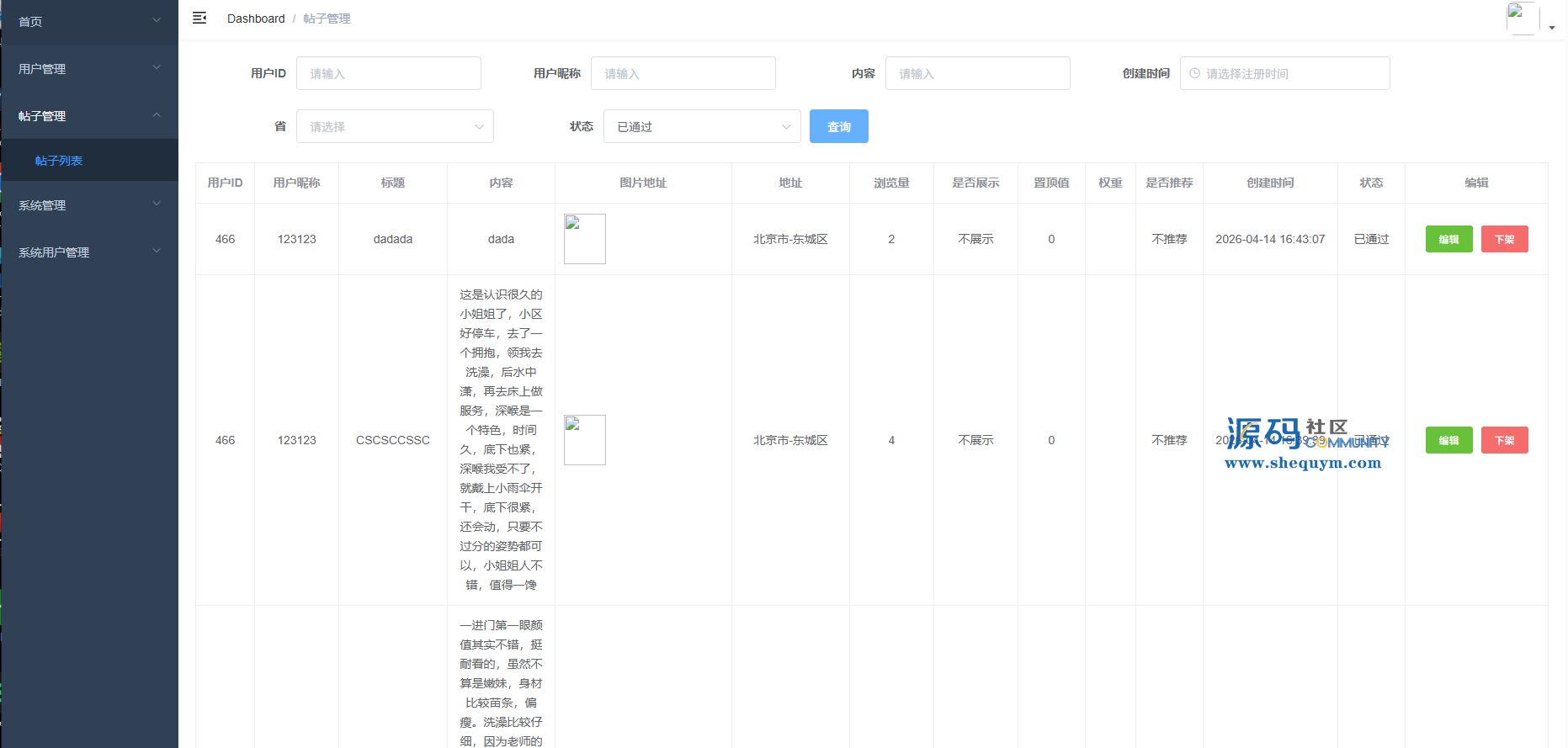Click the image thumbnail in CSCSCCSSC row
Screen dimensions: 1568x748
click(x=584, y=440)
